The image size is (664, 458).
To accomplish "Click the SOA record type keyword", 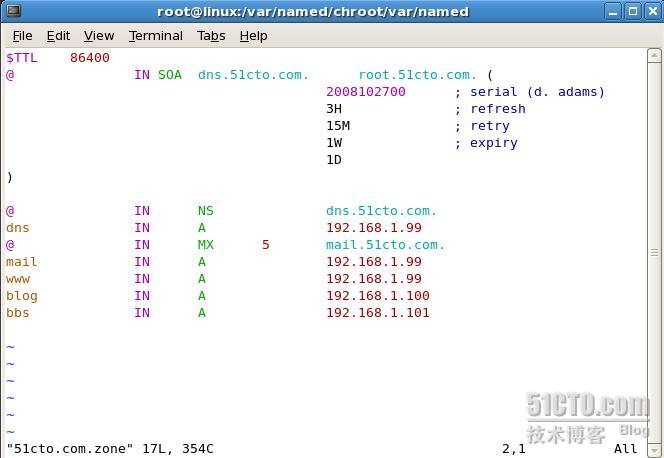I will (x=170, y=75).
